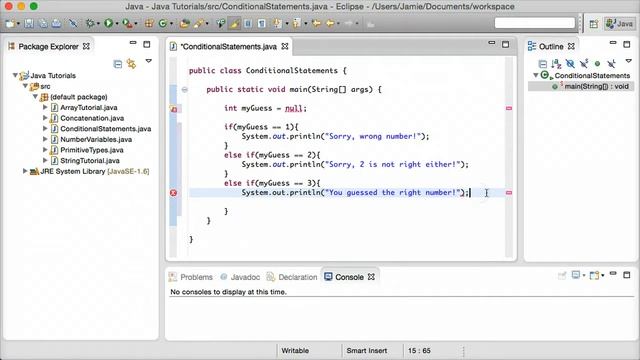Select Concatenation.java in Package Explorer
640x360 pixels.
tap(92, 118)
